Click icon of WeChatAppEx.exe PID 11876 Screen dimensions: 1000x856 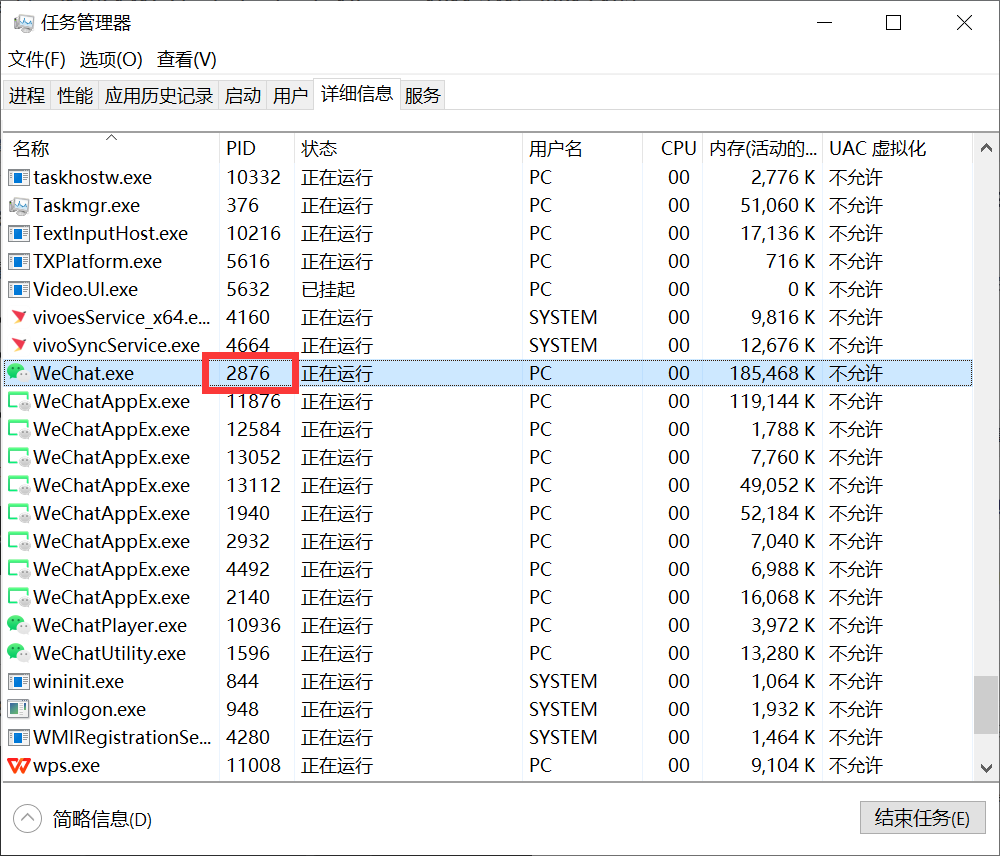pyautogui.click(x=18, y=401)
